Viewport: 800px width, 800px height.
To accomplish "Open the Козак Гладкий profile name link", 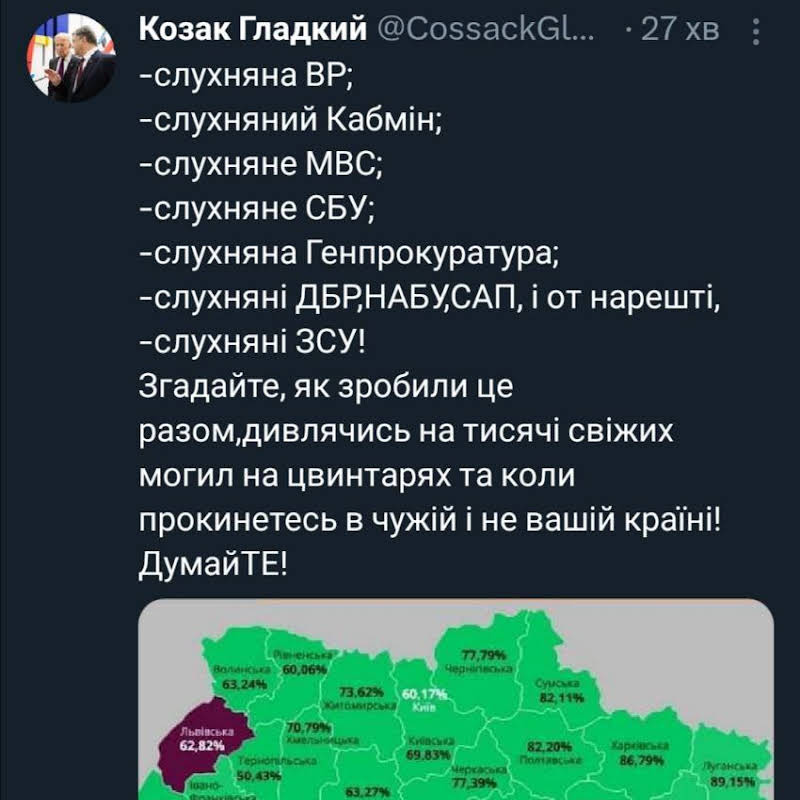I will pyautogui.click(x=252, y=30).
